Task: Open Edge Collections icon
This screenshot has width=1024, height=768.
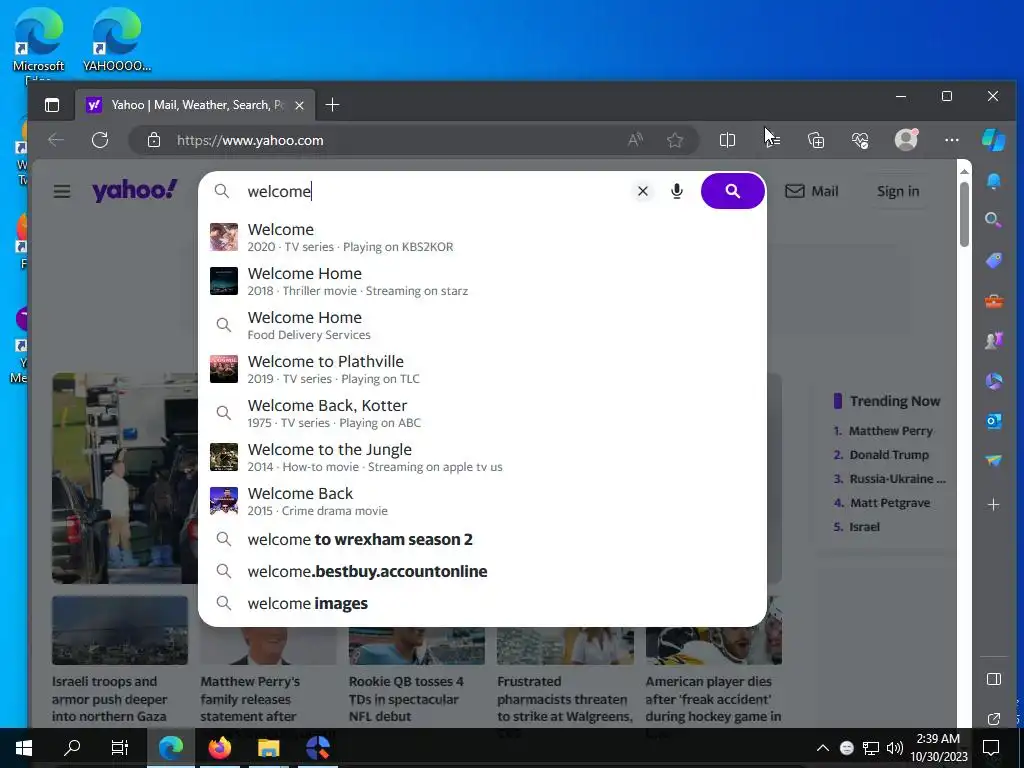Action: (x=816, y=140)
